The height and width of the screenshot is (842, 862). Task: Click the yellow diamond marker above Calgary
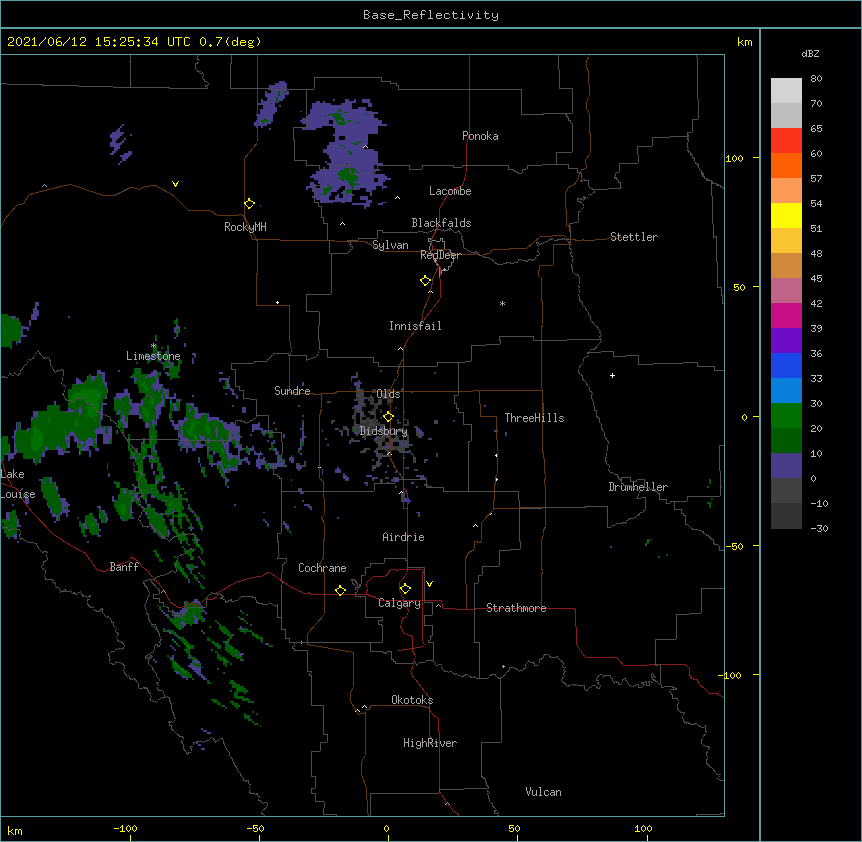405,589
